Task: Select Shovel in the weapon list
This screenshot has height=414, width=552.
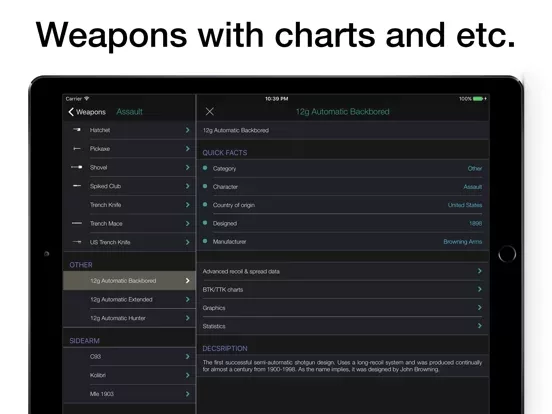Action: tap(129, 168)
